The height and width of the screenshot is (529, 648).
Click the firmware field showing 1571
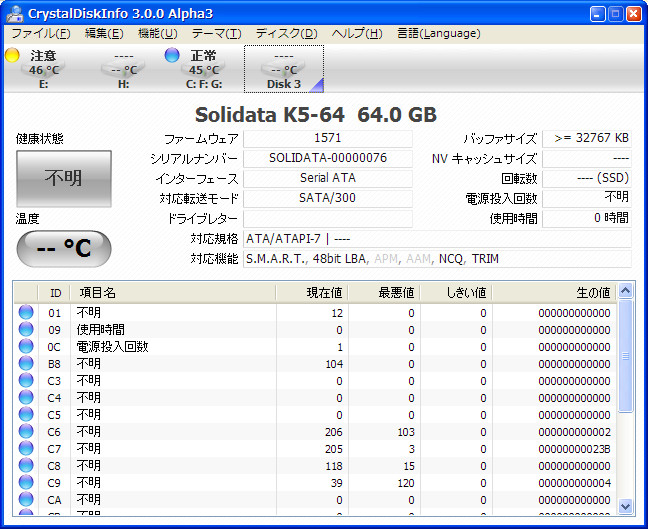328,138
